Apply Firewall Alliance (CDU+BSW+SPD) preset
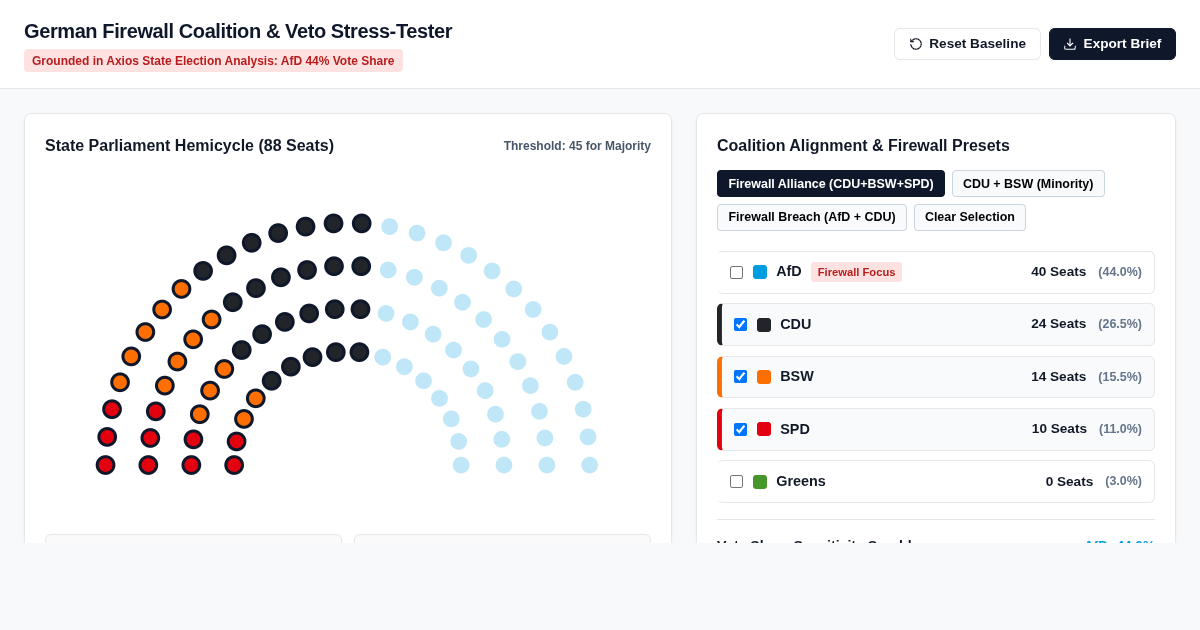This screenshot has height=630, width=1200. pyautogui.click(x=831, y=184)
